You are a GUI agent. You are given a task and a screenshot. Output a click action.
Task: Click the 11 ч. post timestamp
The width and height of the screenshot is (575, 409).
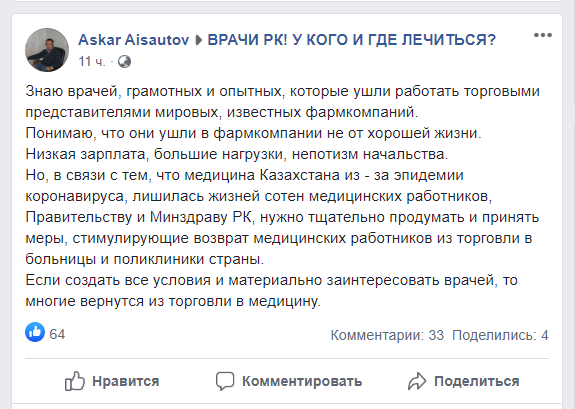click(x=92, y=62)
